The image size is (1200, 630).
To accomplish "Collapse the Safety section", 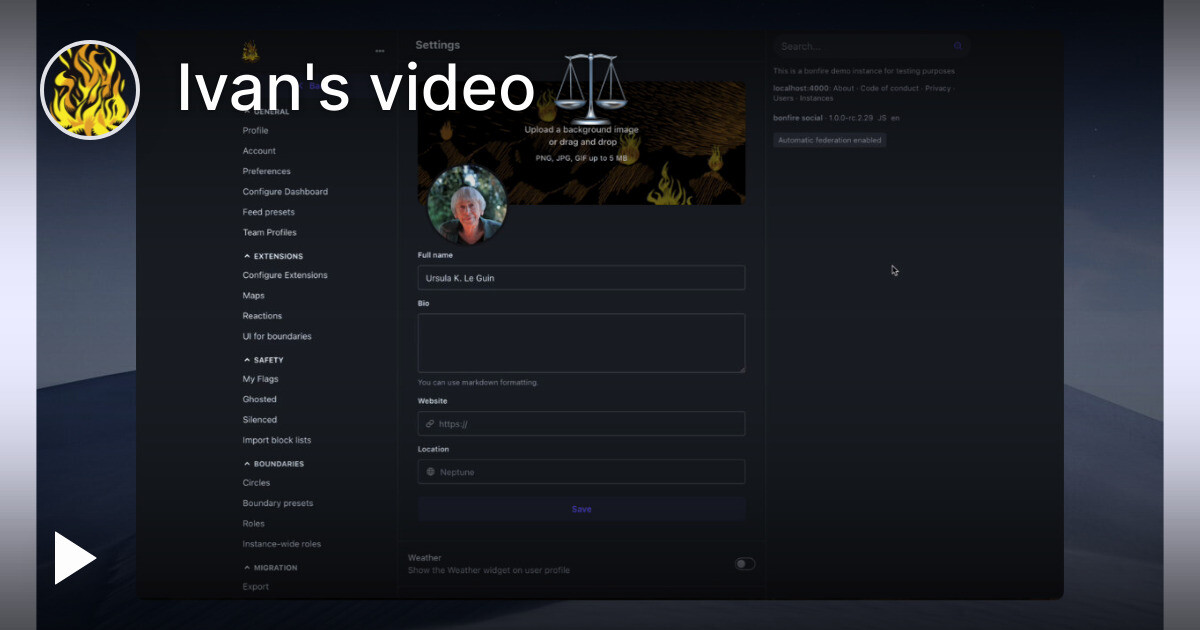I will pos(247,360).
